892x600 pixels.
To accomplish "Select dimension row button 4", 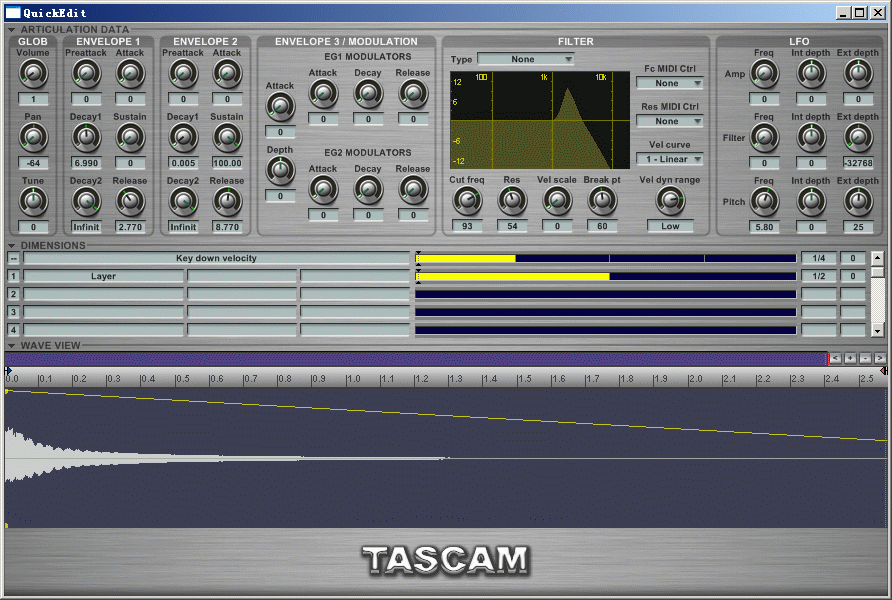I will pos(13,330).
